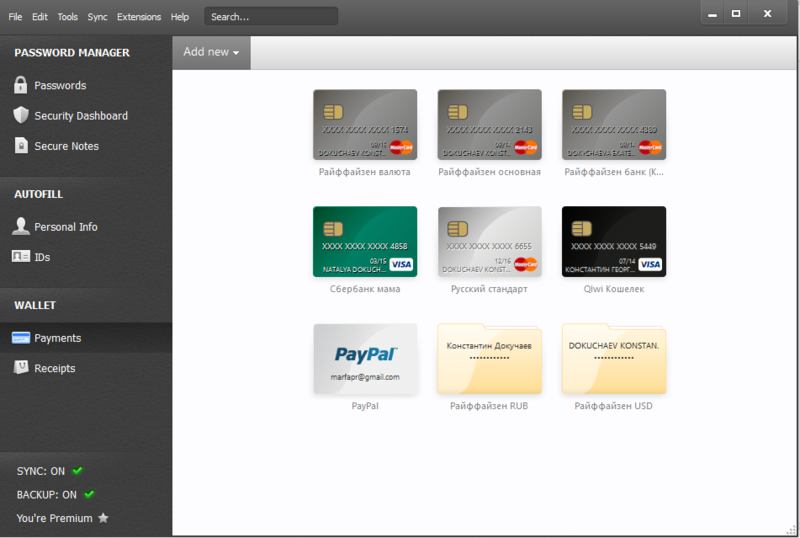Click the SYNC: ON status text
The width and height of the screenshot is (800, 538).
tap(41, 471)
